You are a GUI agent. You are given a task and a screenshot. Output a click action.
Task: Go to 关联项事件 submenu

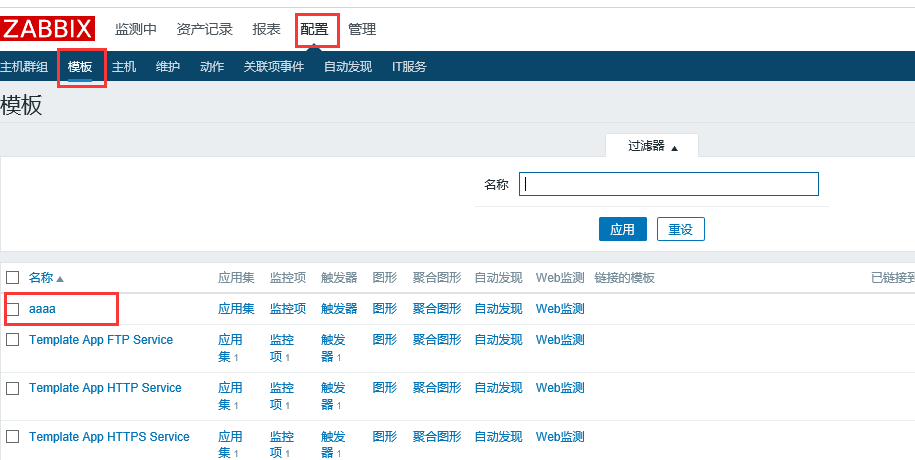click(274, 67)
